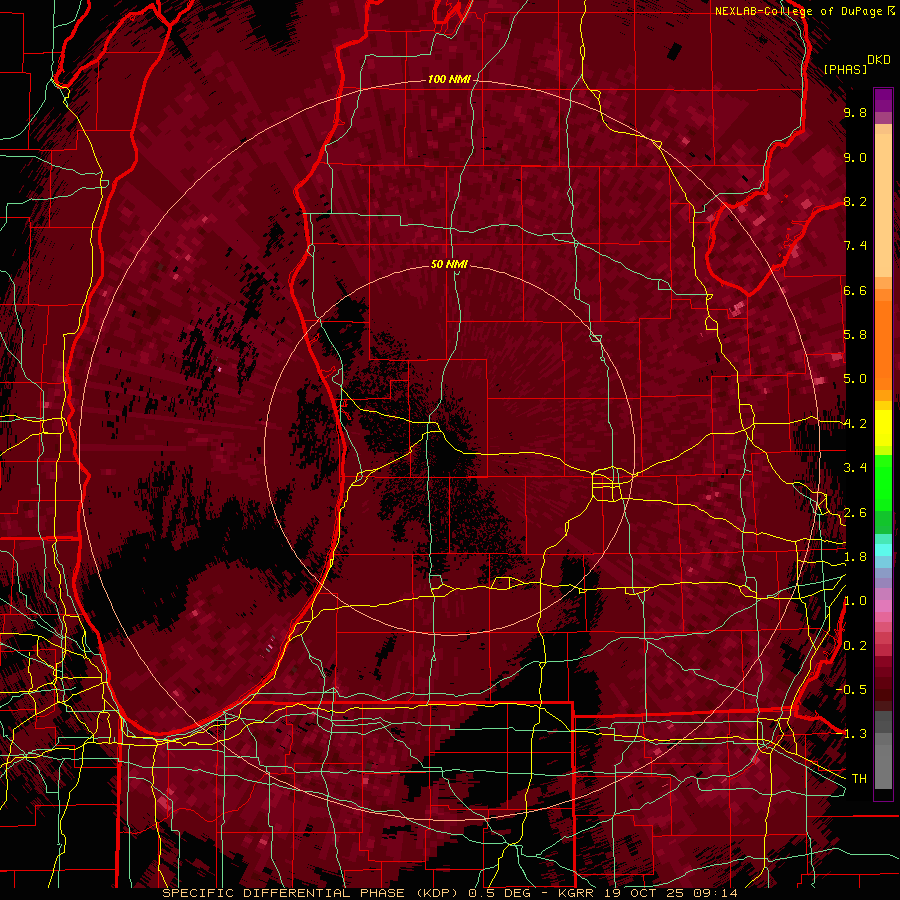Screen dimensions: 900x900
Task: Click the TH legend label
Action: (x=859, y=779)
